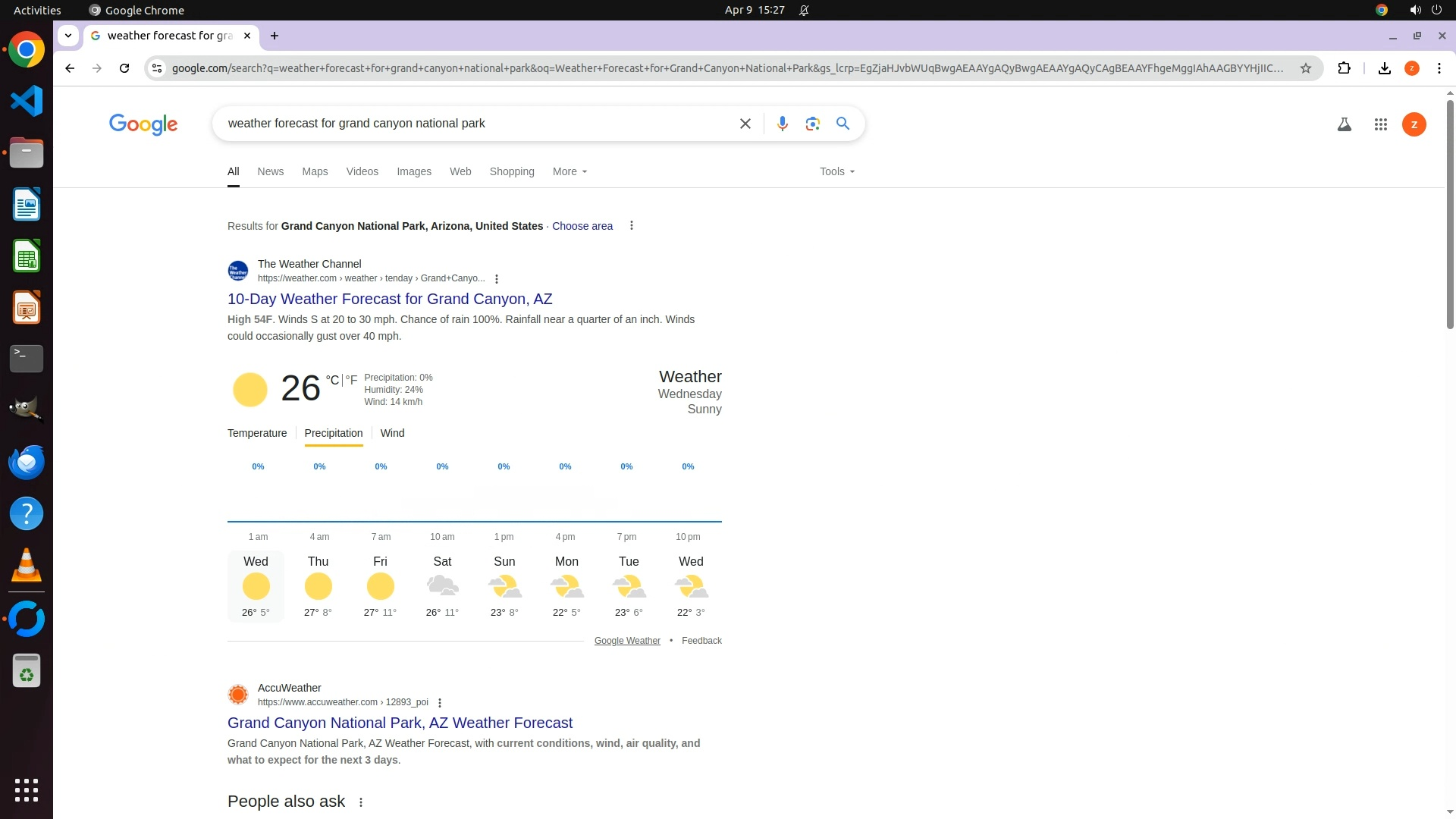Open Search Labs flask icon
1456x819 pixels.
click(x=1344, y=124)
